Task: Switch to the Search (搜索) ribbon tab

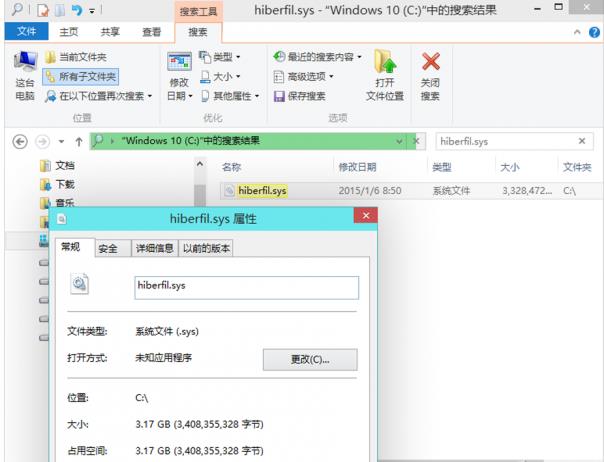Action: pyautogui.click(x=198, y=32)
